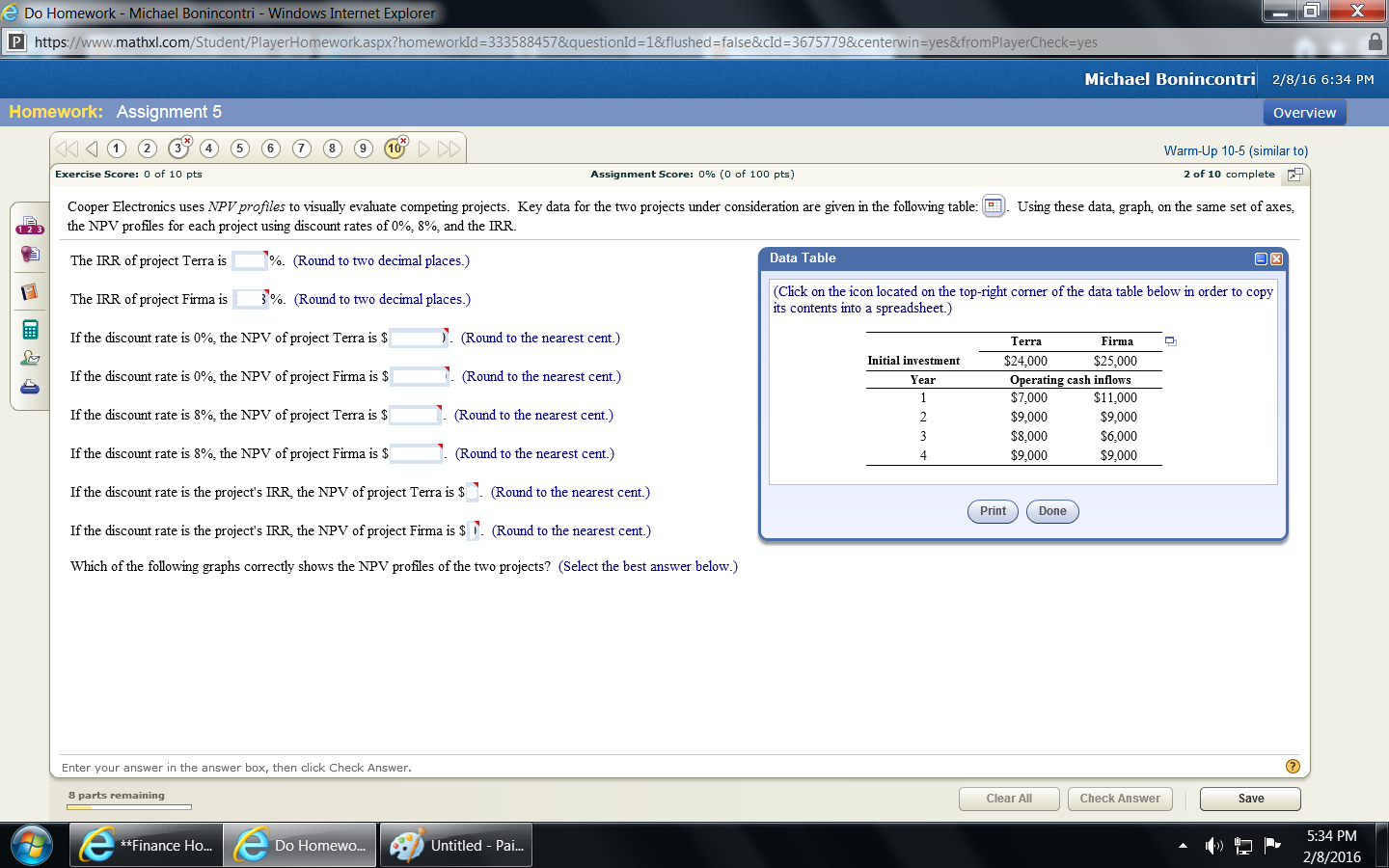Screen dimensions: 1389x868
Task: Open the Warm-Up 10-5 similar-to link
Action: point(1237,151)
